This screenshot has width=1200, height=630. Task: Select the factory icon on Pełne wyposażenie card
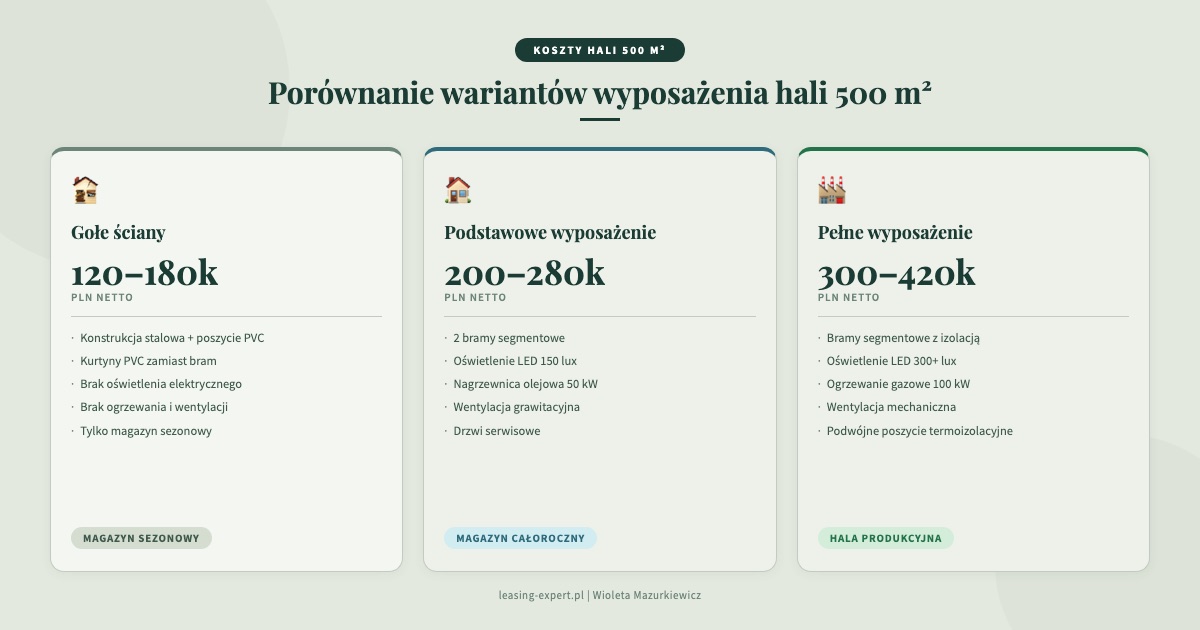(831, 188)
